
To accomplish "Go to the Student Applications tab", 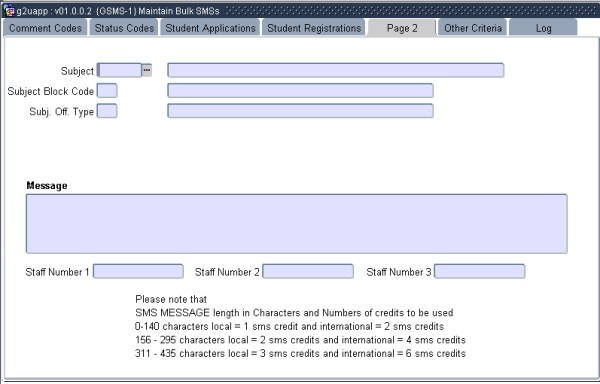I will tap(210, 28).
